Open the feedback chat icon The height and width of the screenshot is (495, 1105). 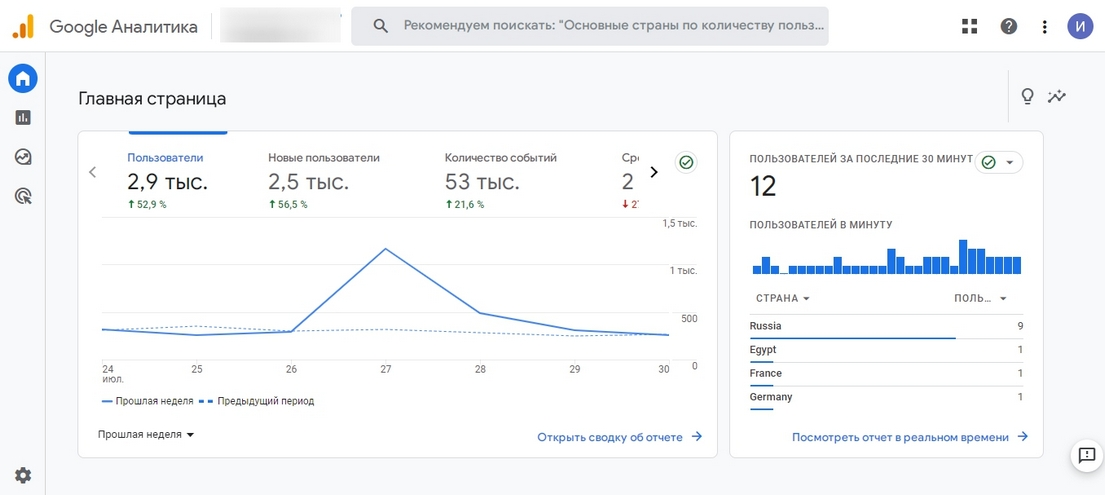tap(1085, 456)
